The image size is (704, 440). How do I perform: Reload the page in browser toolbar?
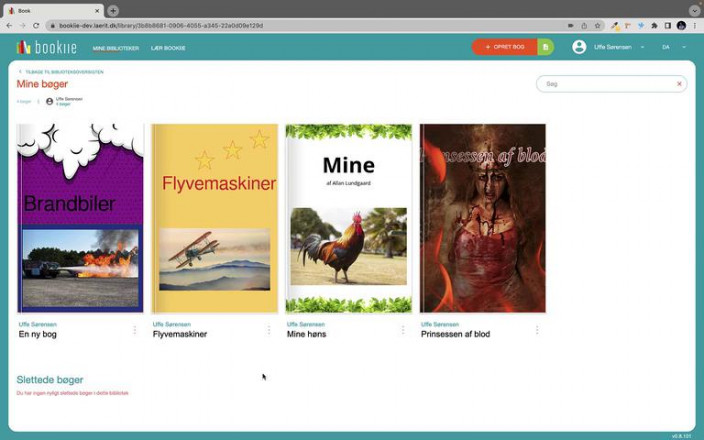pos(36,25)
